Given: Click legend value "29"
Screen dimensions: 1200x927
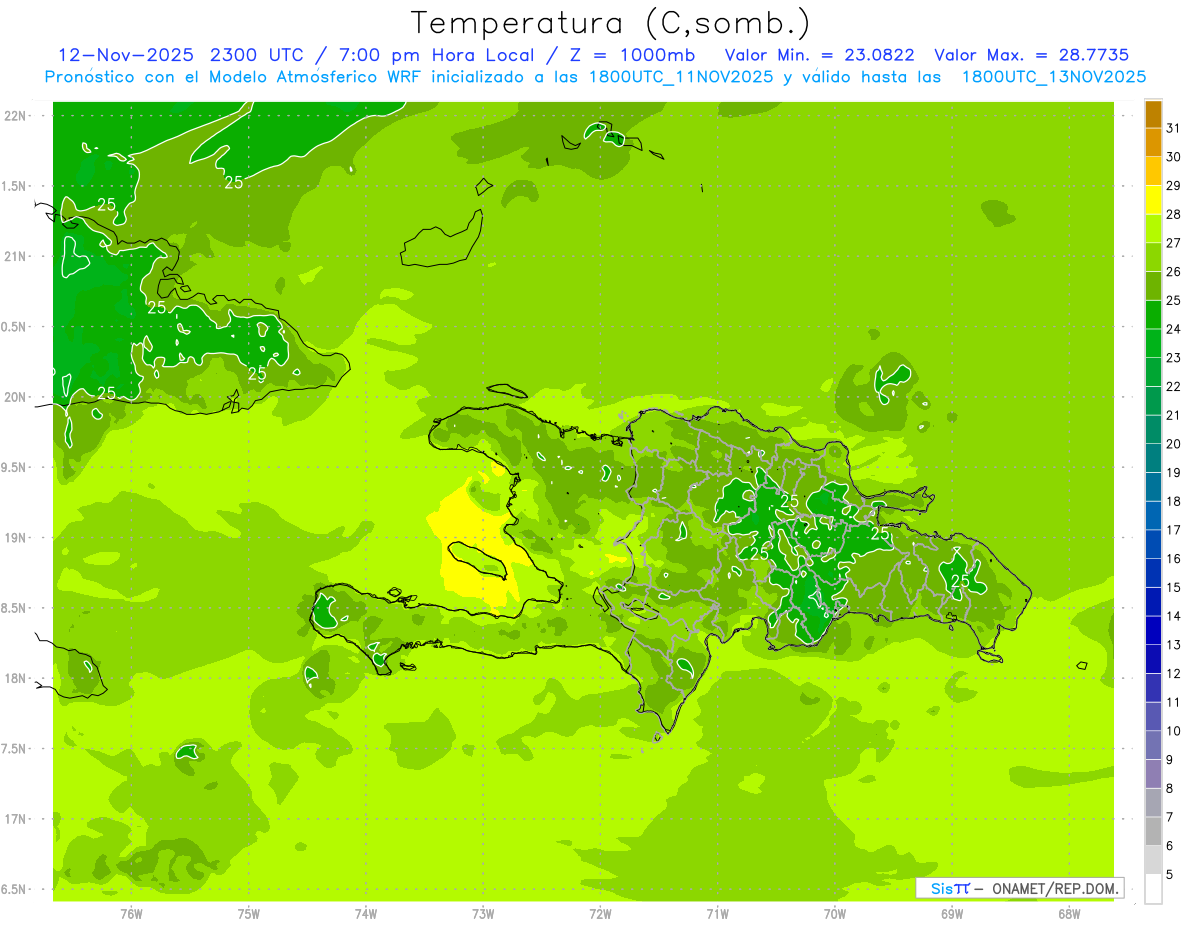Looking at the screenshot, I should pyautogui.click(x=1174, y=186).
